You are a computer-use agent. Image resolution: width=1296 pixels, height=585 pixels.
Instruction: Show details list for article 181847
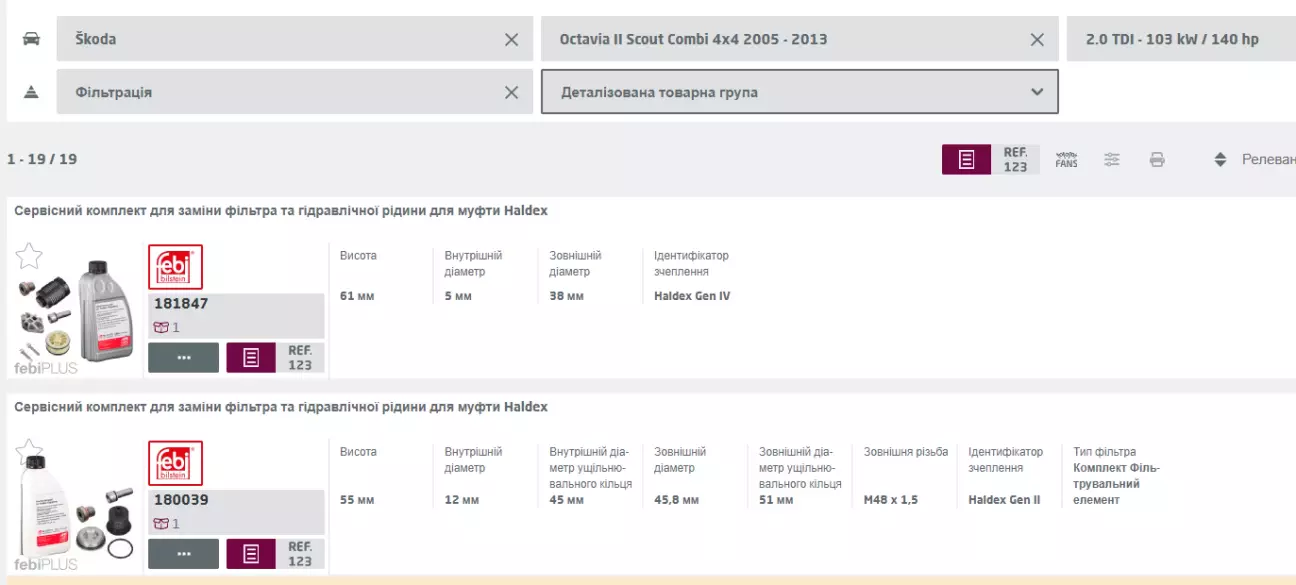point(251,357)
